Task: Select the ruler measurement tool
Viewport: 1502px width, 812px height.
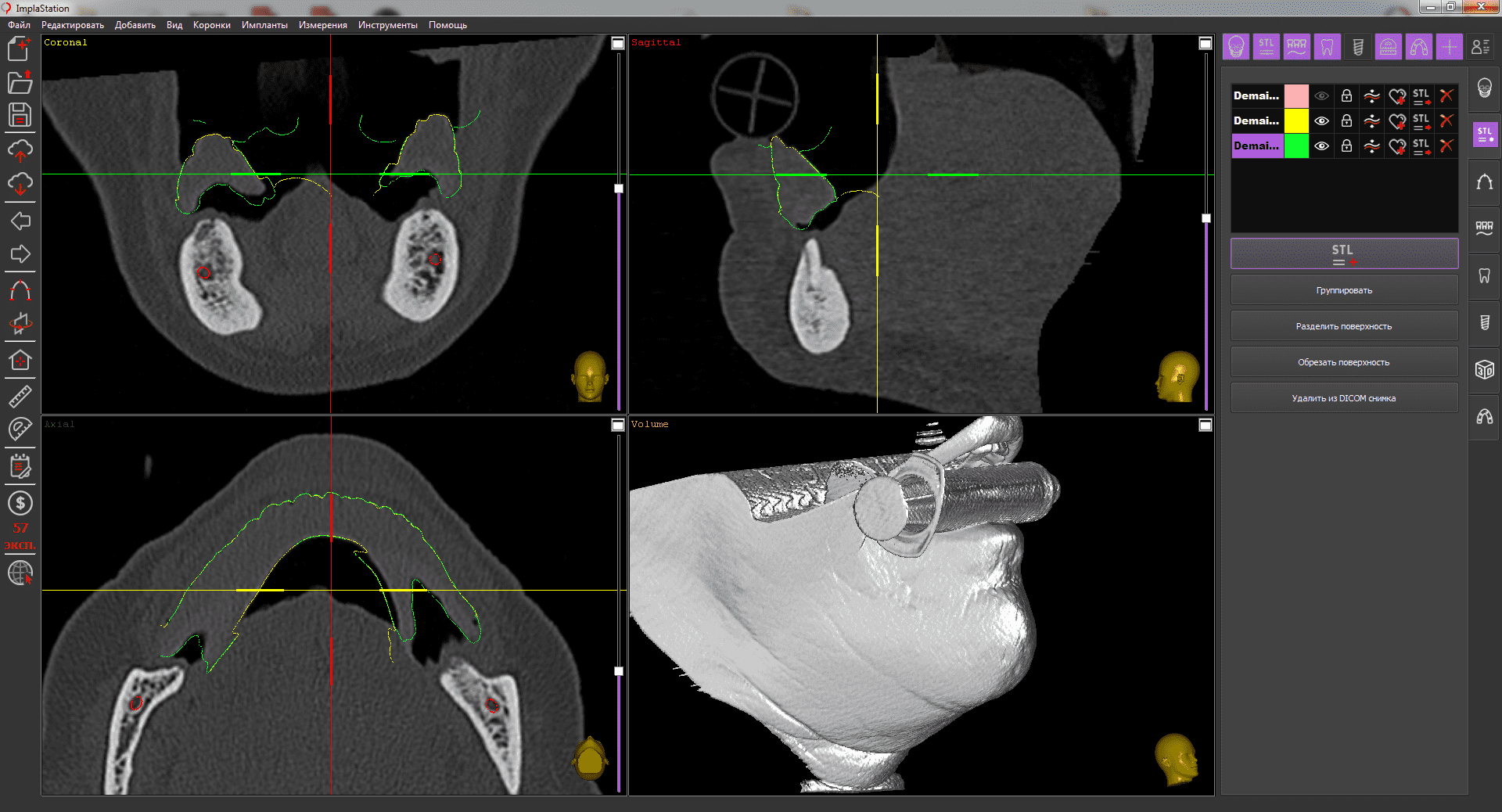Action: 20,396
